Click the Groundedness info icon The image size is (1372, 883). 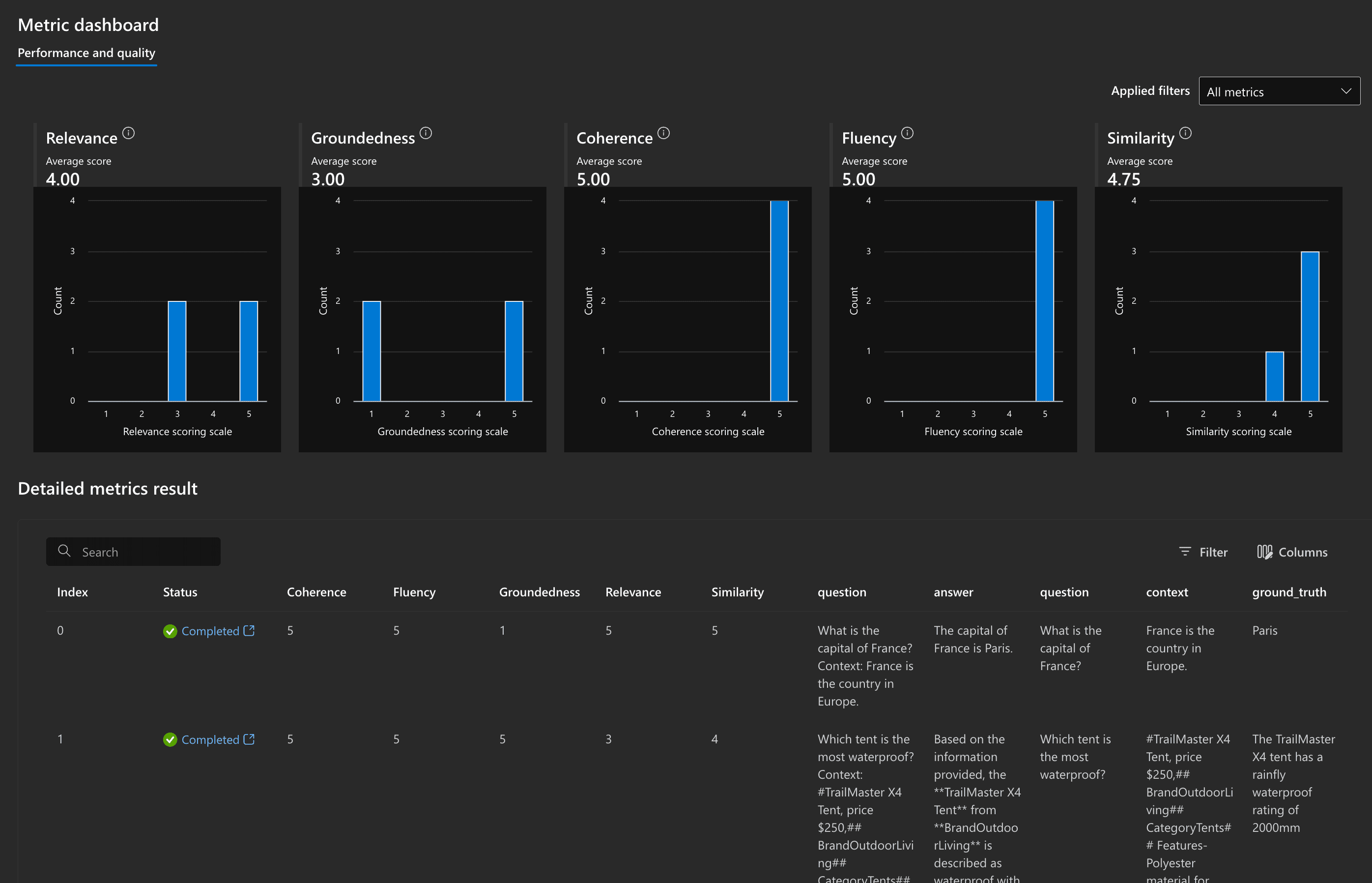coord(426,133)
